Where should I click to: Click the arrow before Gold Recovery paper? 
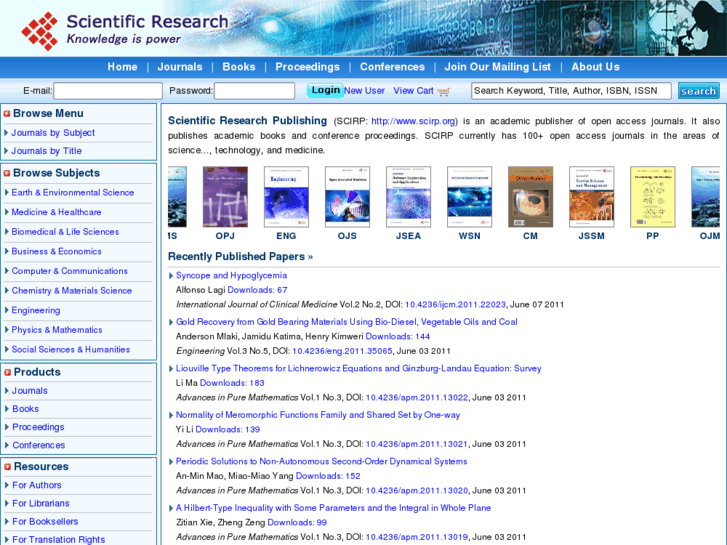[171, 322]
